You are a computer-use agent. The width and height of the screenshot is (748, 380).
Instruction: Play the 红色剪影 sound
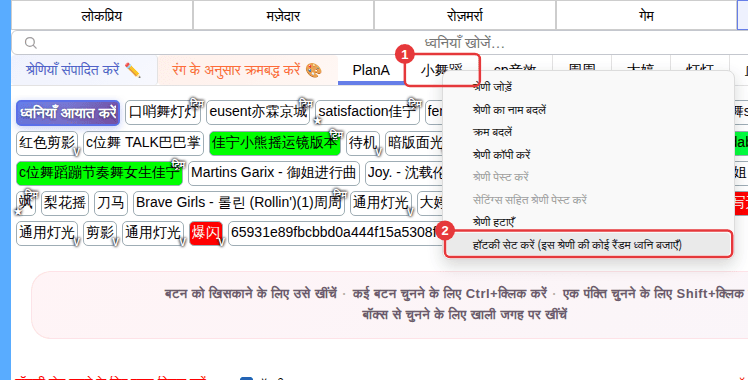[x=47, y=143]
